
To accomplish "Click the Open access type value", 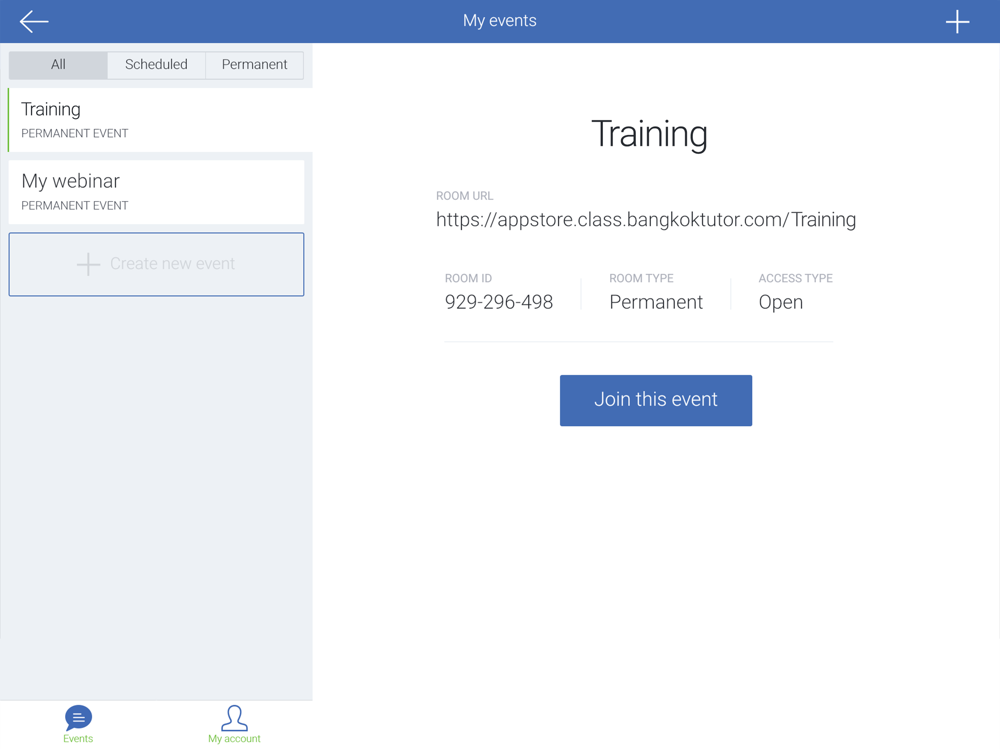I will point(781,303).
